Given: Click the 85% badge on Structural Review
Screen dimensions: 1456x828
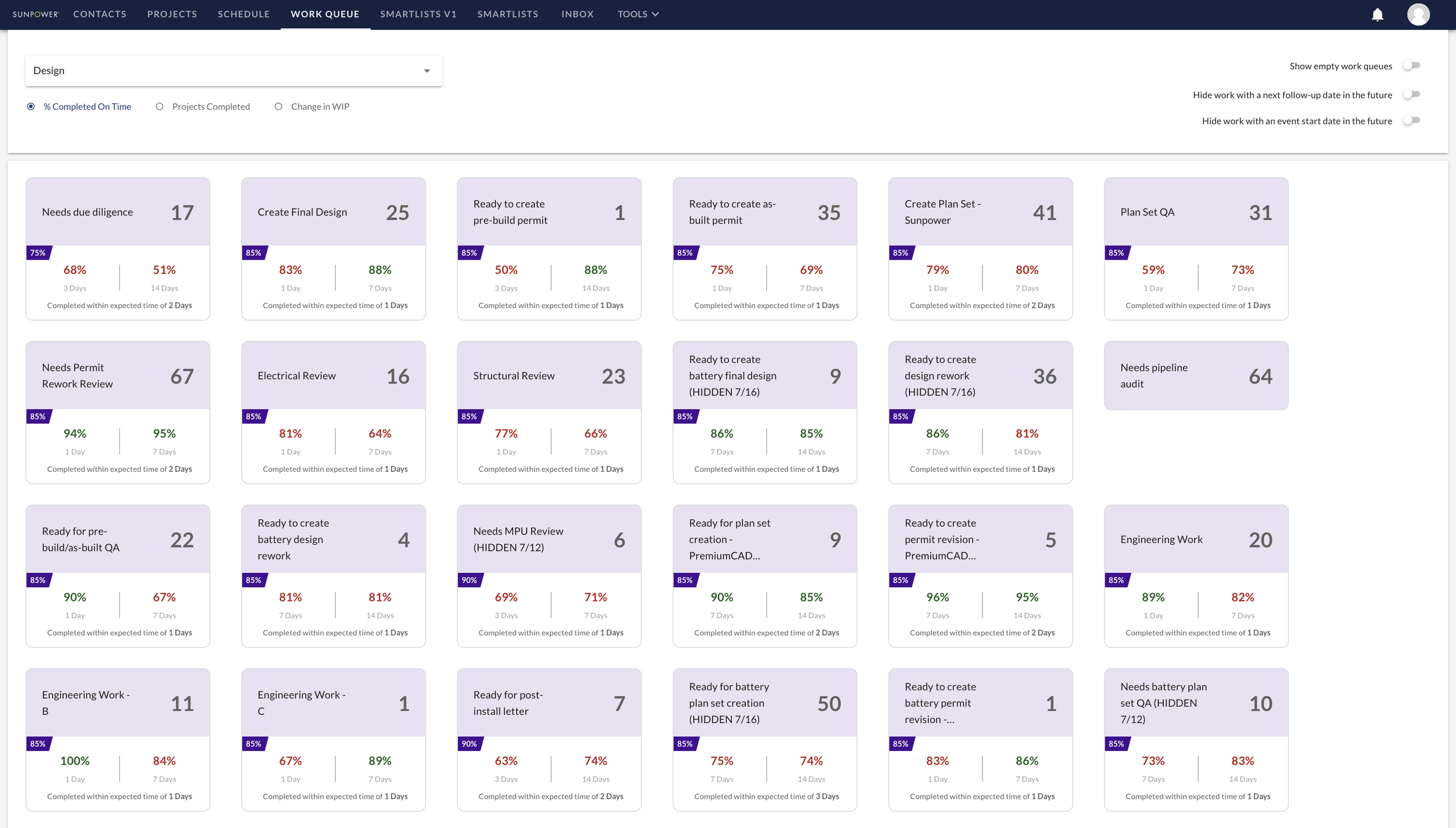Looking at the screenshot, I should click(469, 416).
